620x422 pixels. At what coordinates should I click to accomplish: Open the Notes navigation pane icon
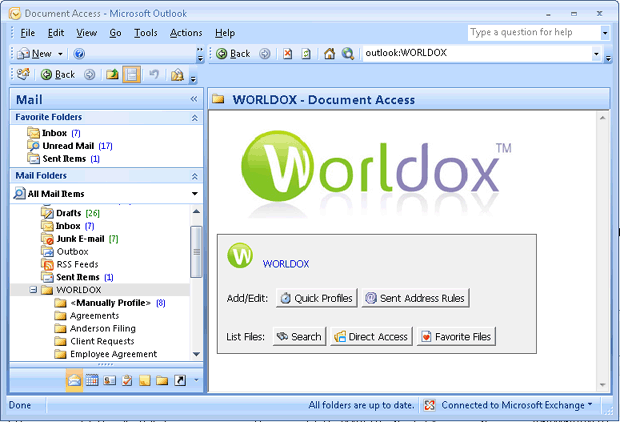point(145,380)
